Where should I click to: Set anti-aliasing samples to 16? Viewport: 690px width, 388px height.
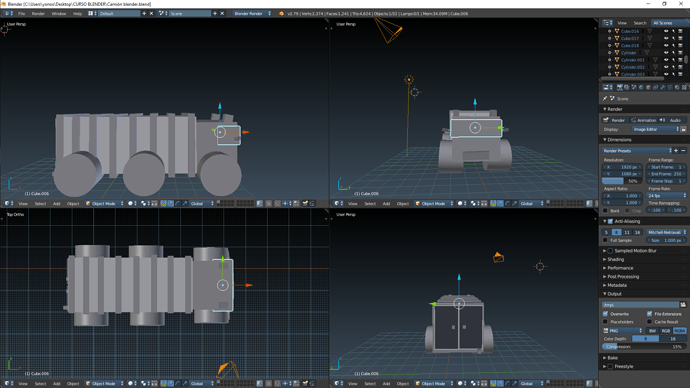[x=637, y=232]
